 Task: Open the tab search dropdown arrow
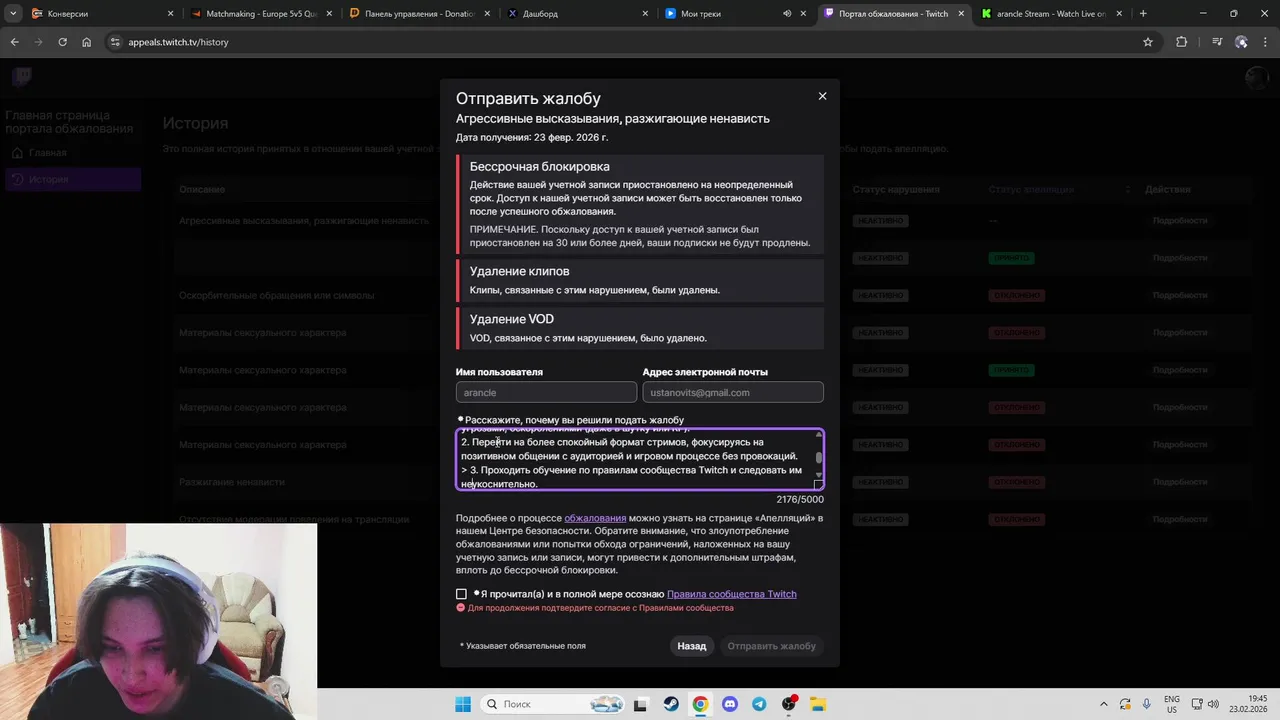14,14
